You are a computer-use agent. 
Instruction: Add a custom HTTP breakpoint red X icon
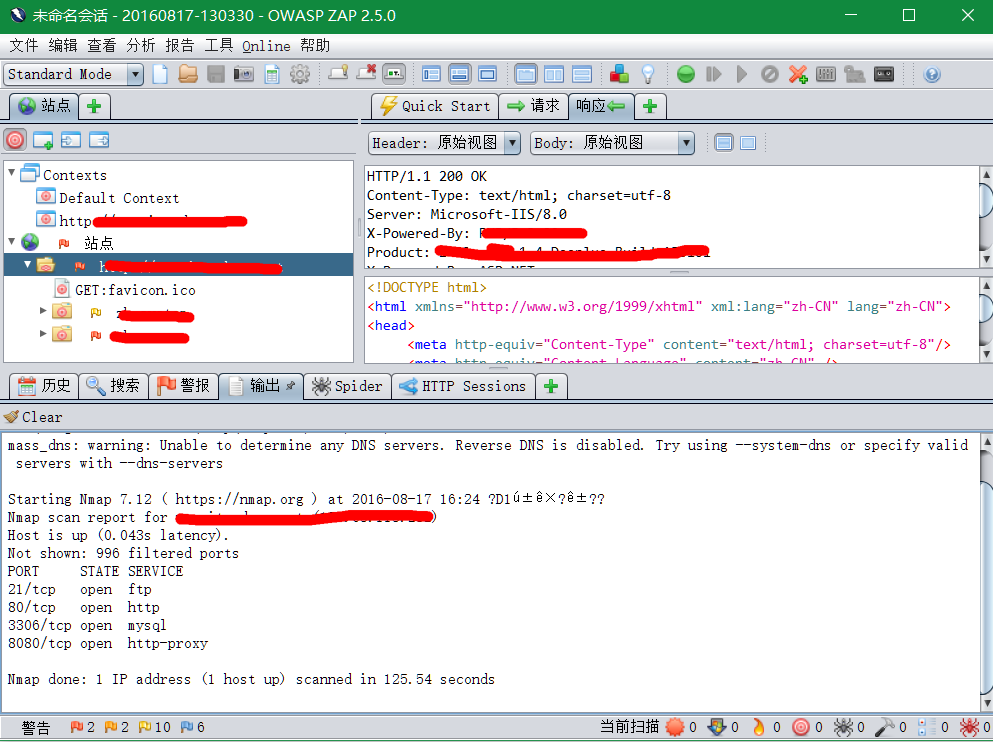click(797, 74)
